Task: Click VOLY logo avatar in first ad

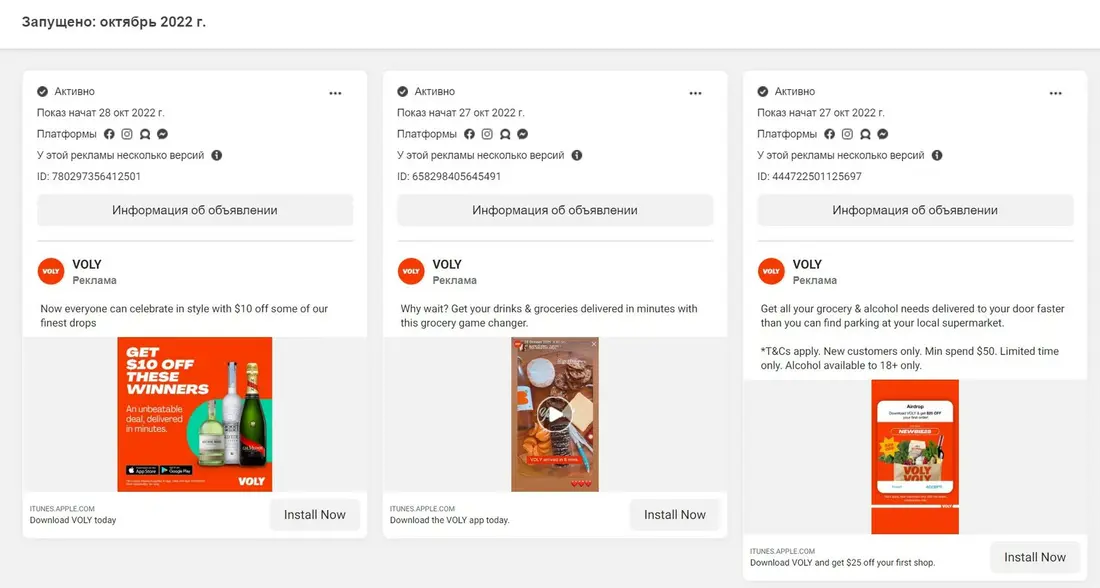Action: [51, 272]
